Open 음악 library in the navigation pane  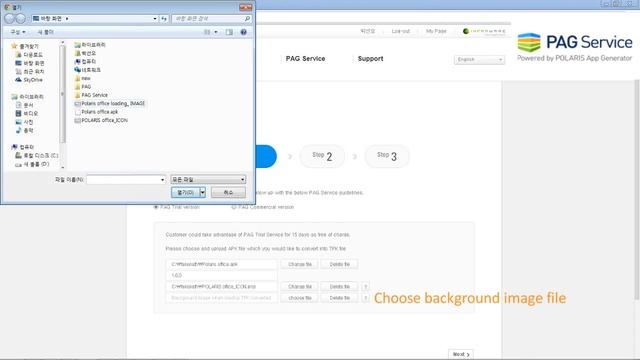[24, 131]
